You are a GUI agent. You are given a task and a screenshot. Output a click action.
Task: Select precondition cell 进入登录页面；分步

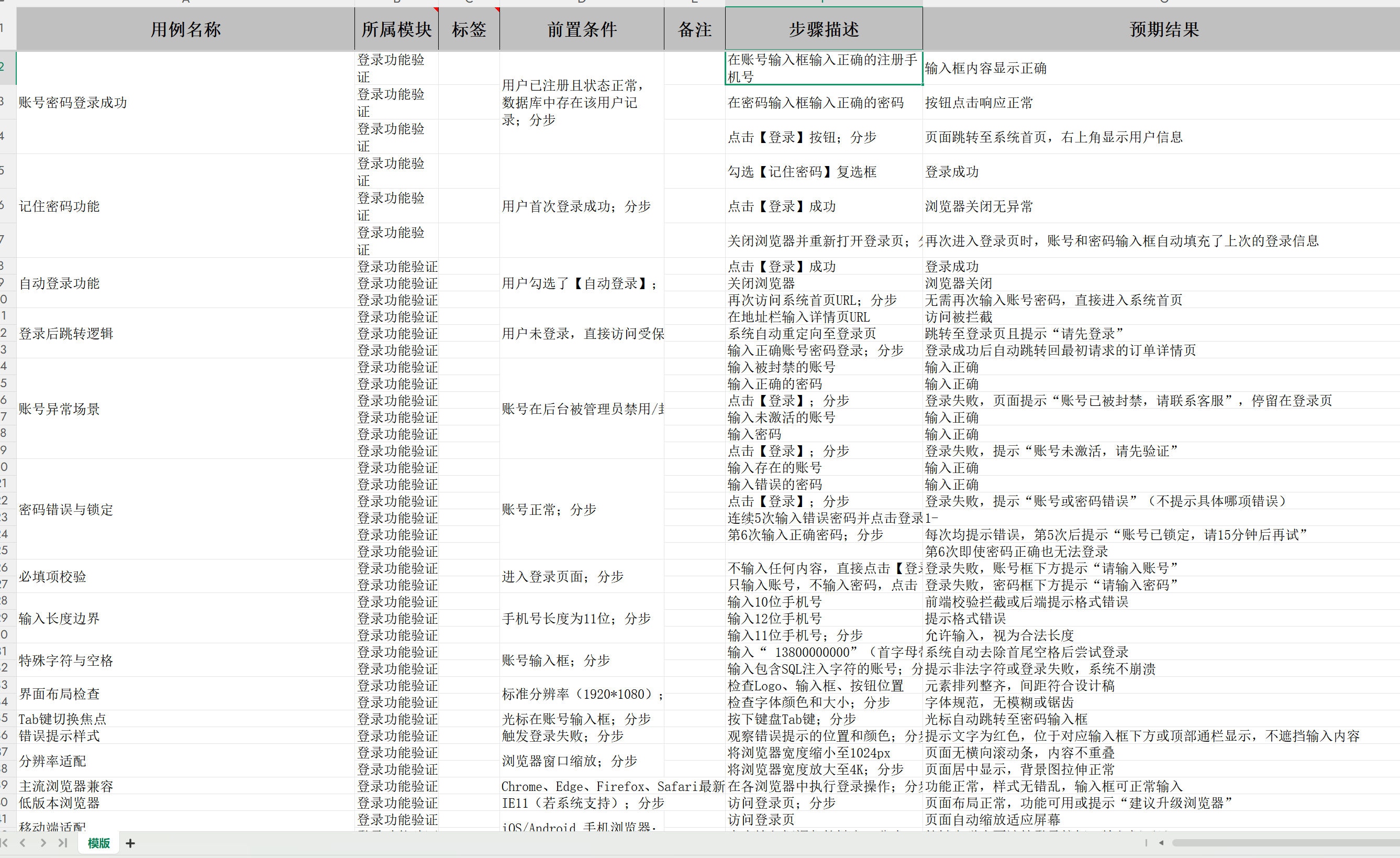[582, 577]
